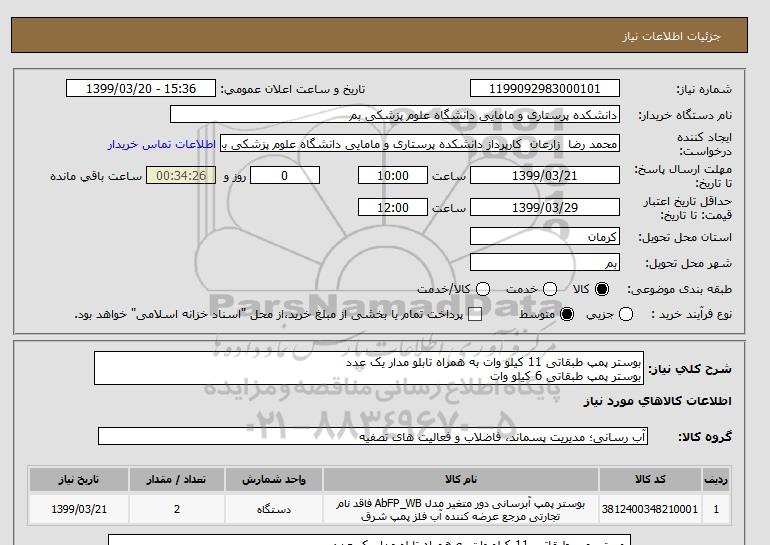
Task: Click the تاریخ نیاز column header
Action: 79,479
